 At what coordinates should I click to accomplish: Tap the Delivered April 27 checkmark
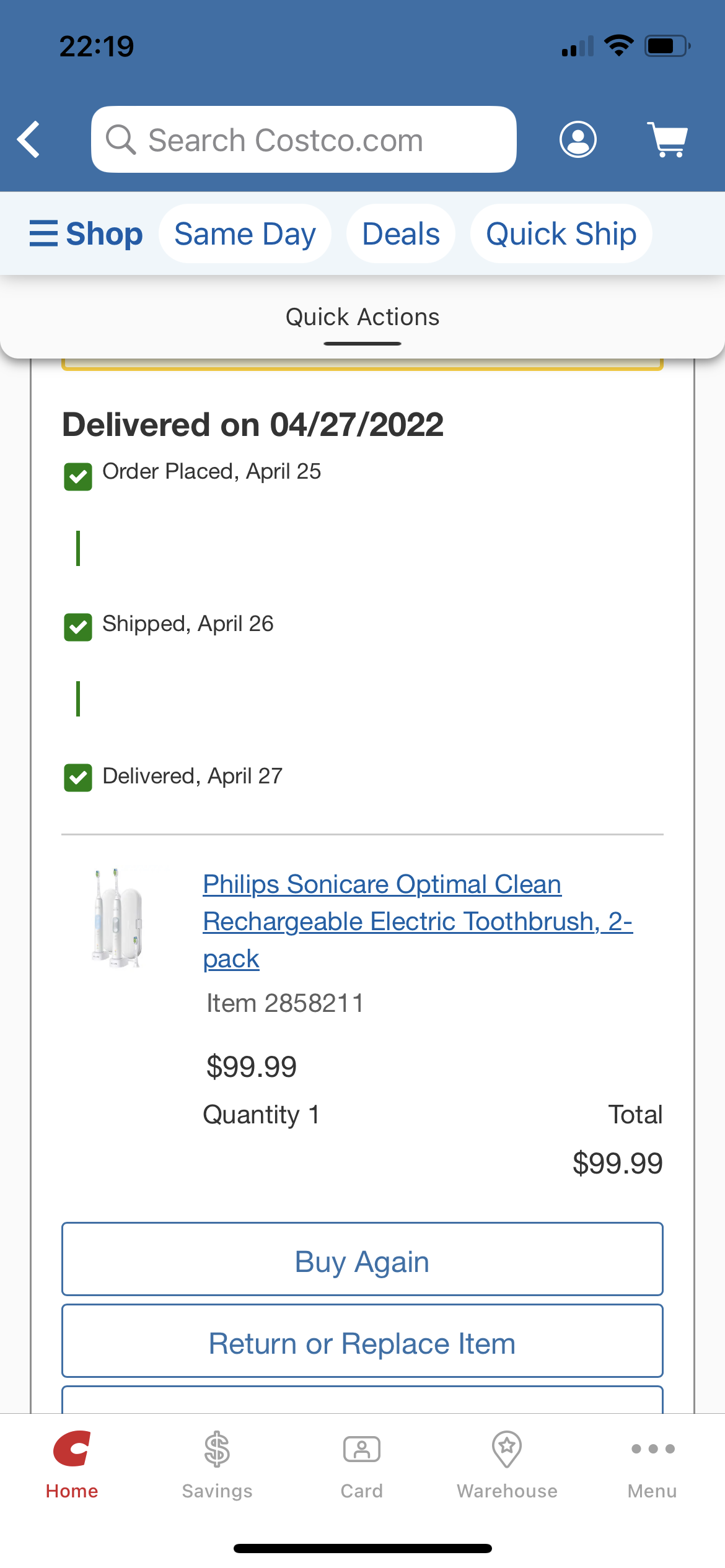tap(78, 778)
